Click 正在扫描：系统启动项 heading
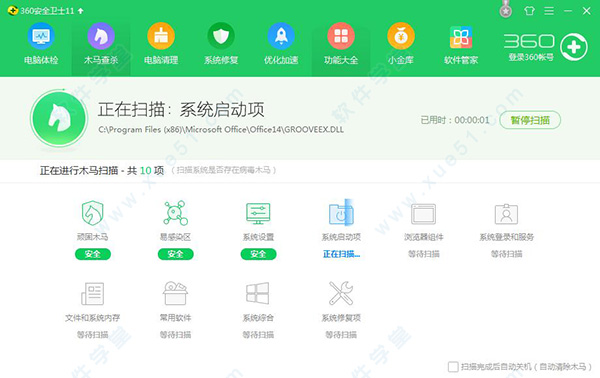Screen dimensions: 600x378 point(181,110)
